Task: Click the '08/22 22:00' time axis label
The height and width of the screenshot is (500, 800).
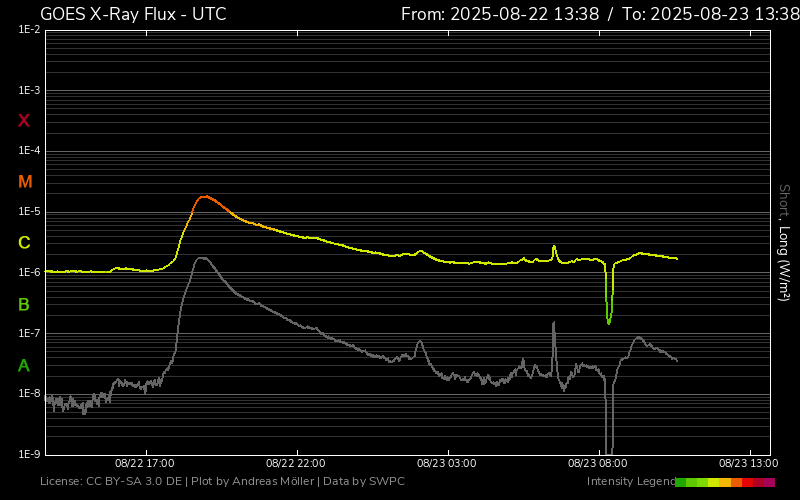Action: 296,463
